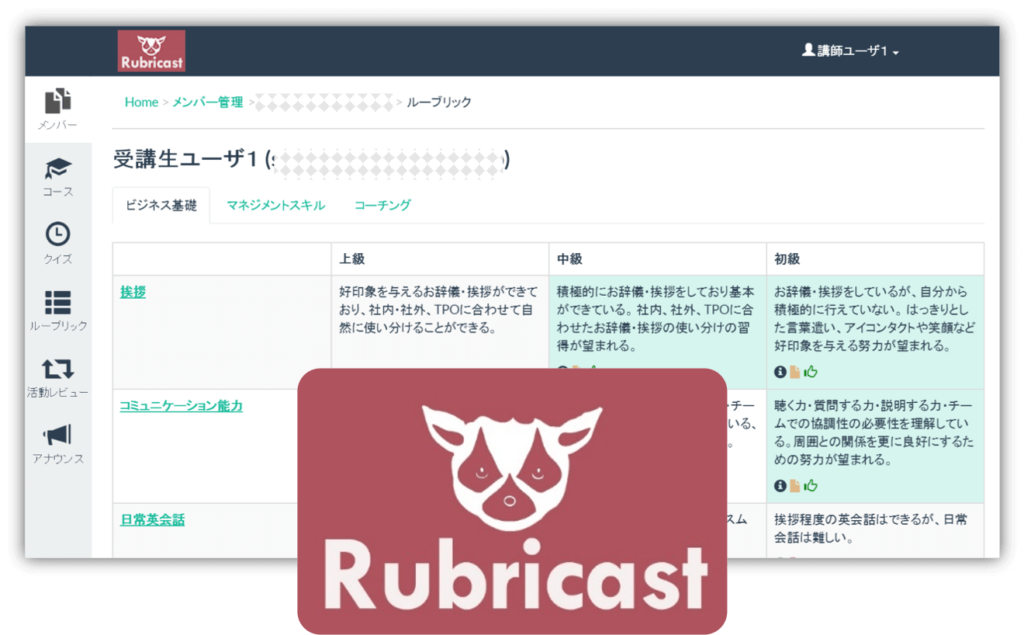Screen dimensions: 1024x635
Task: Click the ルーブリック breadcrumb text
Action: coord(439,102)
